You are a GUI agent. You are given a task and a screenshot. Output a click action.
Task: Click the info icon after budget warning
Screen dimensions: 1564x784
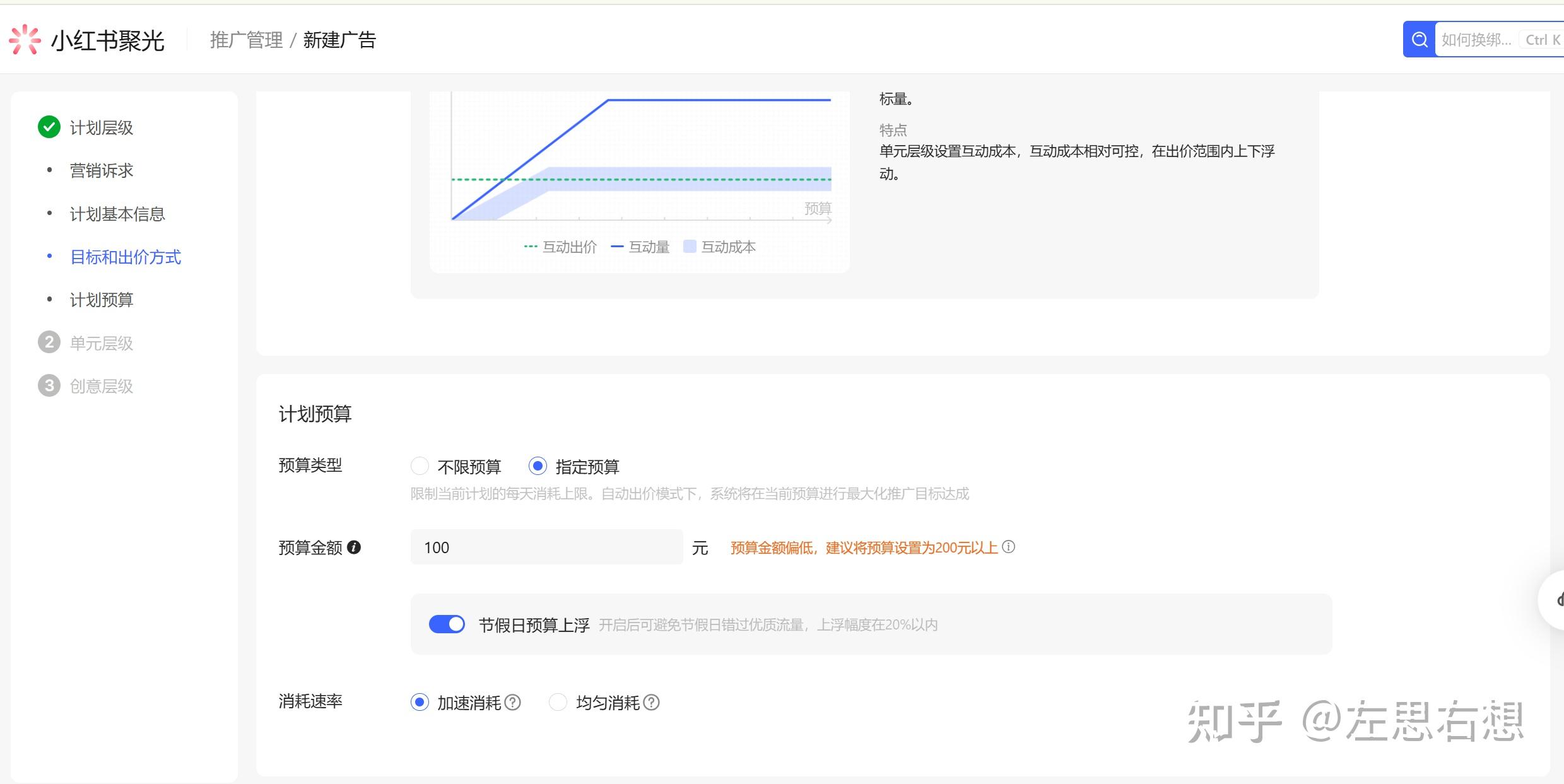click(x=1009, y=546)
